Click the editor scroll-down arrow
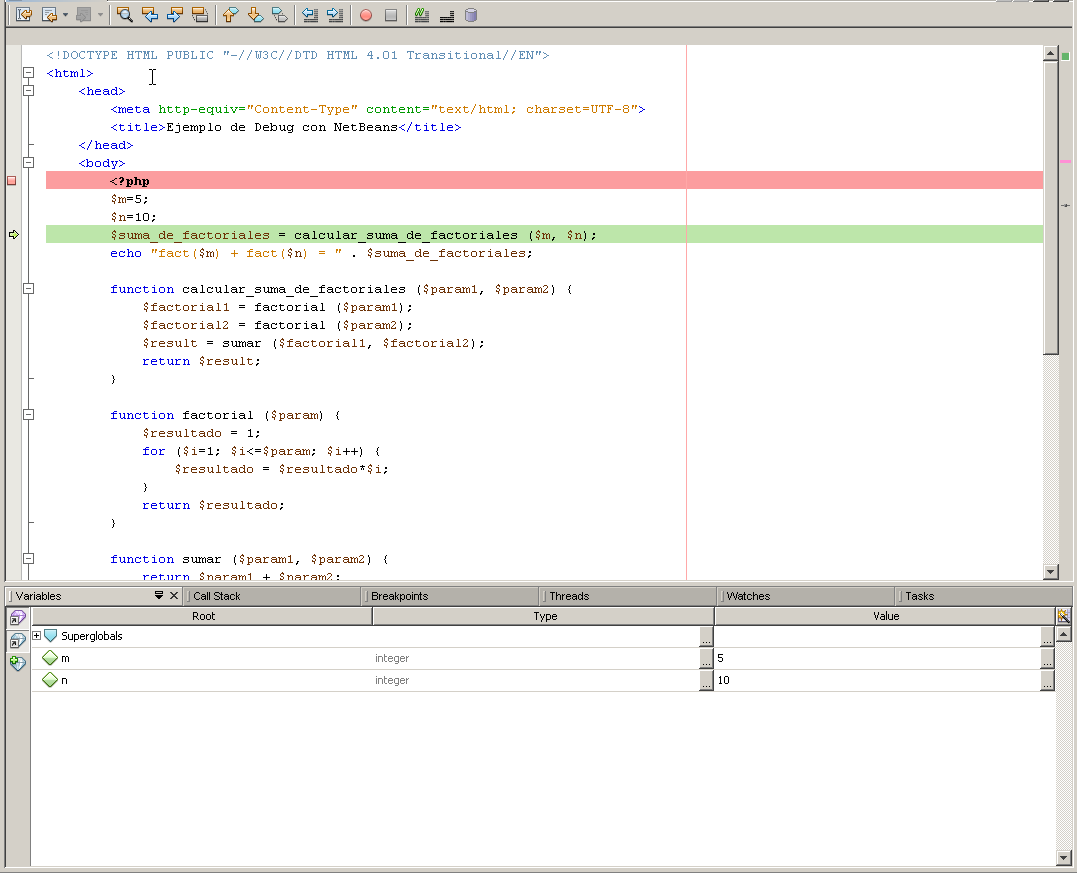The height and width of the screenshot is (873, 1077). pyautogui.click(x=1050, y=572)
